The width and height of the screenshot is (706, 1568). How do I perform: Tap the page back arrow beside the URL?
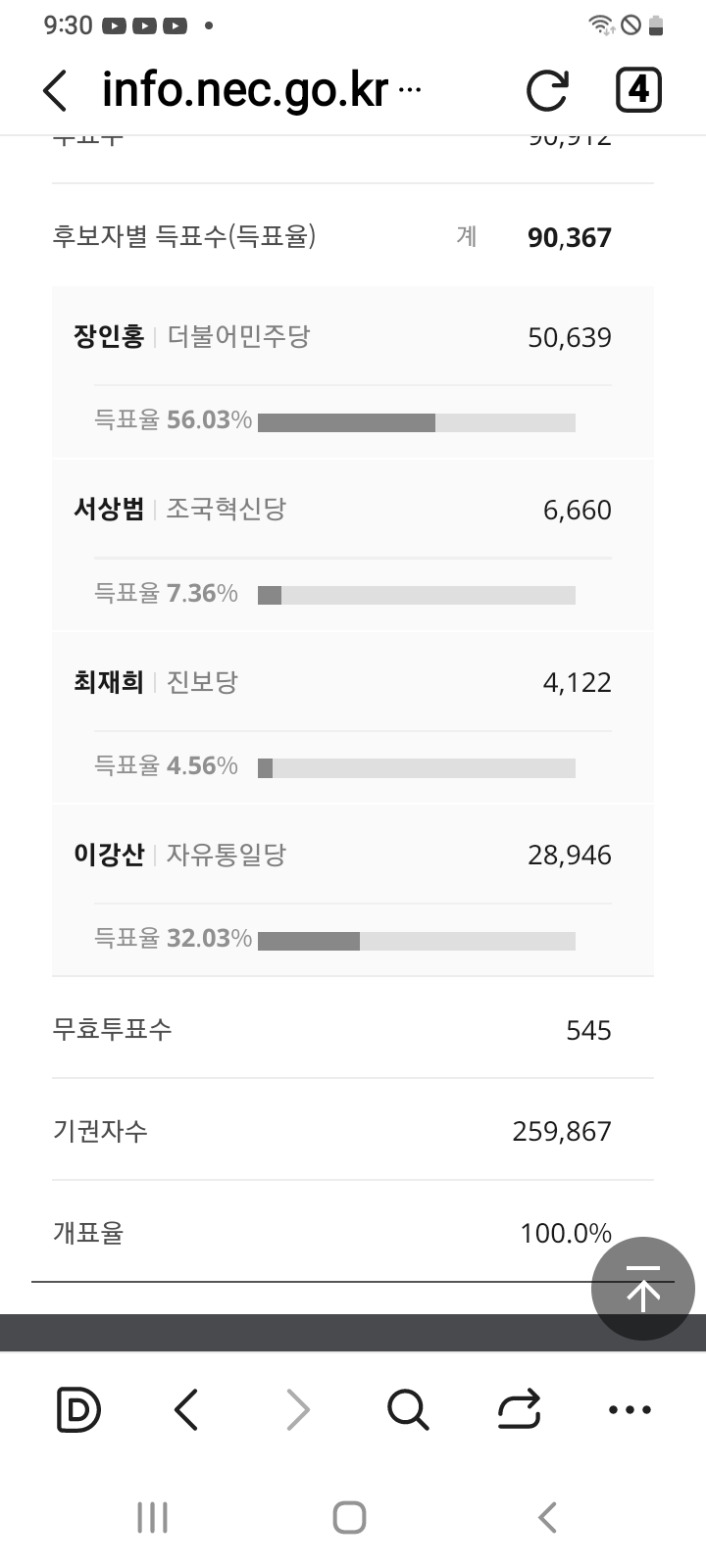[56, 91]
